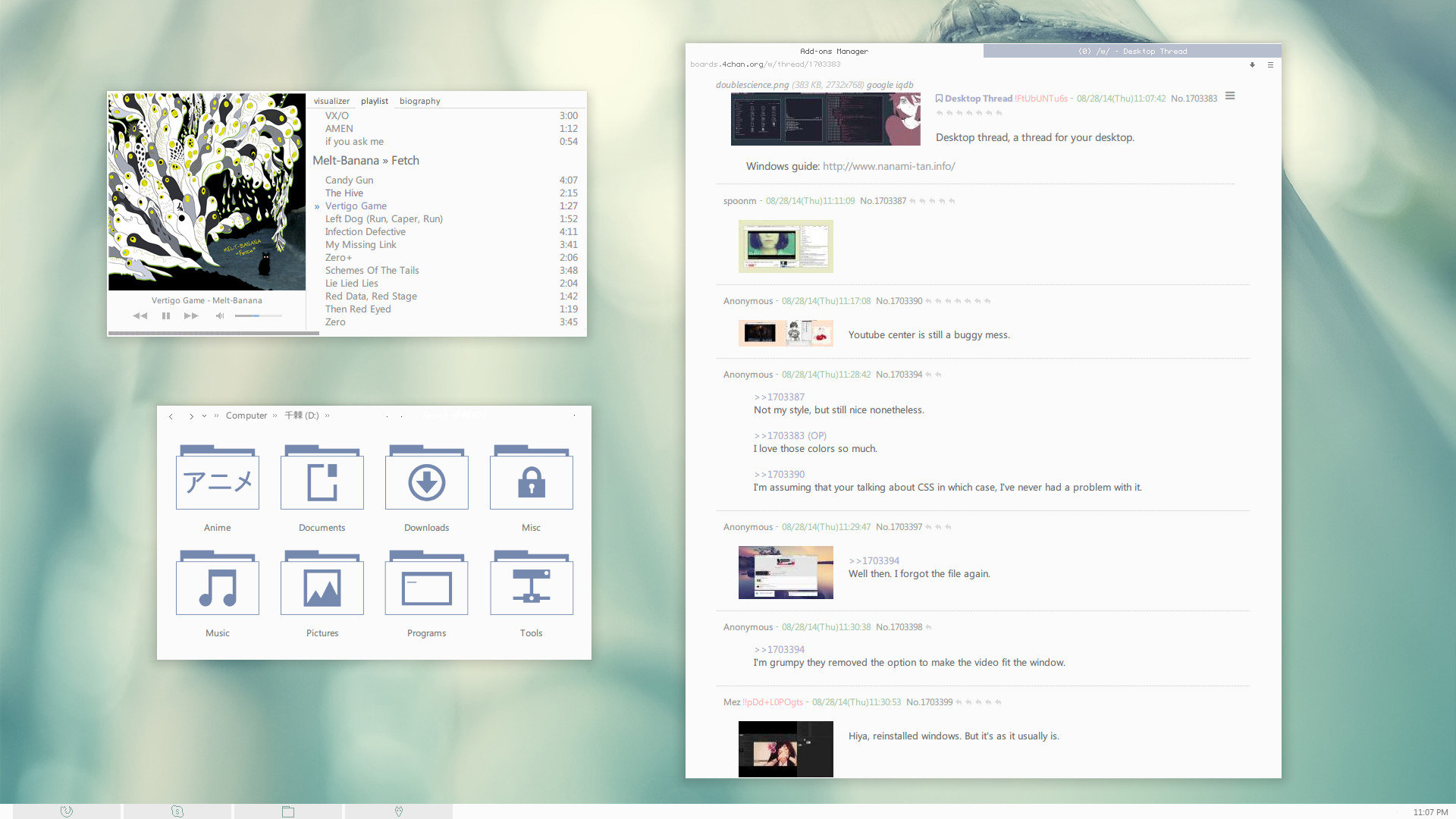Switch to the visualizer tab
This screenshot has width=1456, height=819.
(x=331, y=101)
